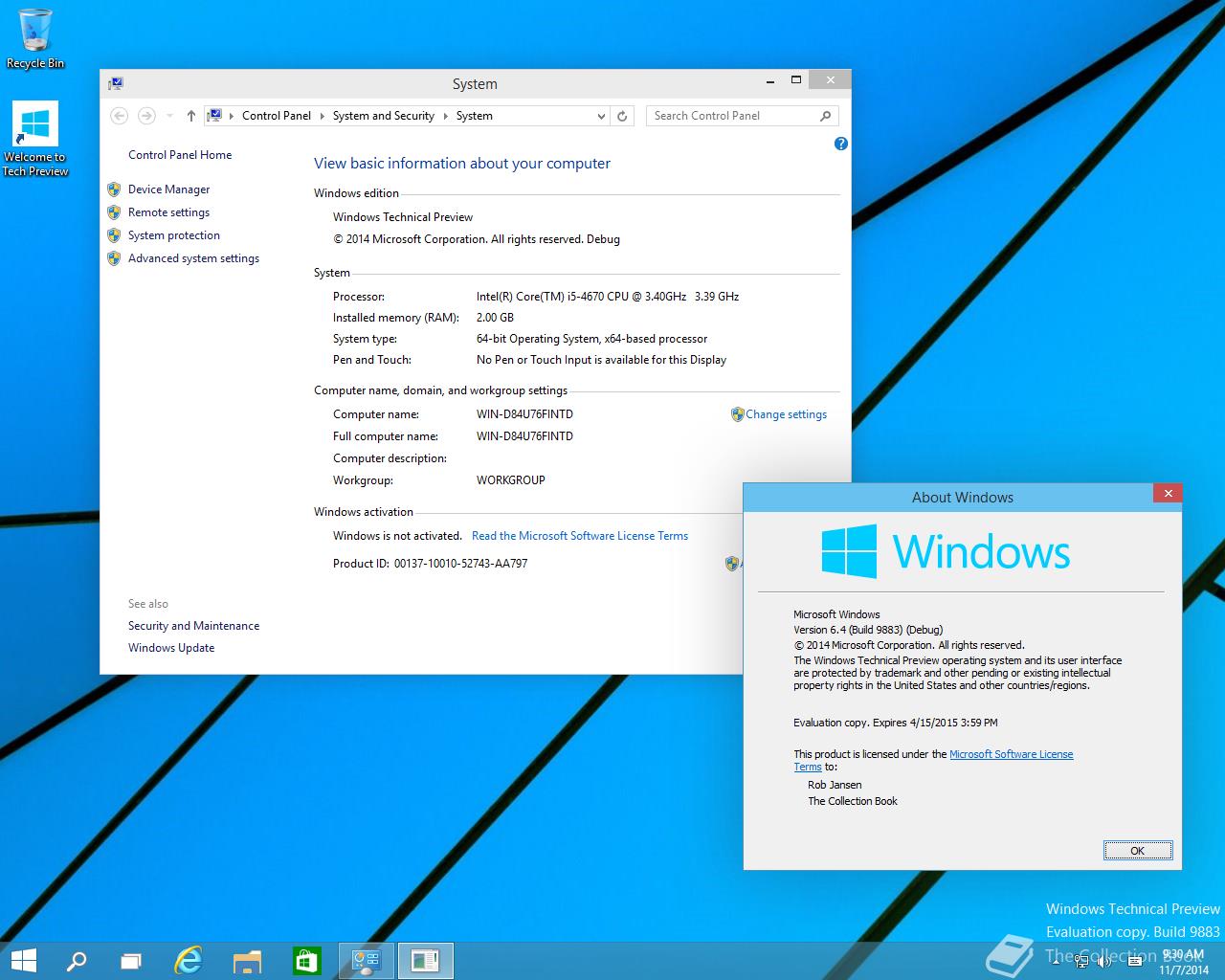Open the Start menu button
Image resolution: width=1225 pixels, height=980 pixels.
click(23, 960)
